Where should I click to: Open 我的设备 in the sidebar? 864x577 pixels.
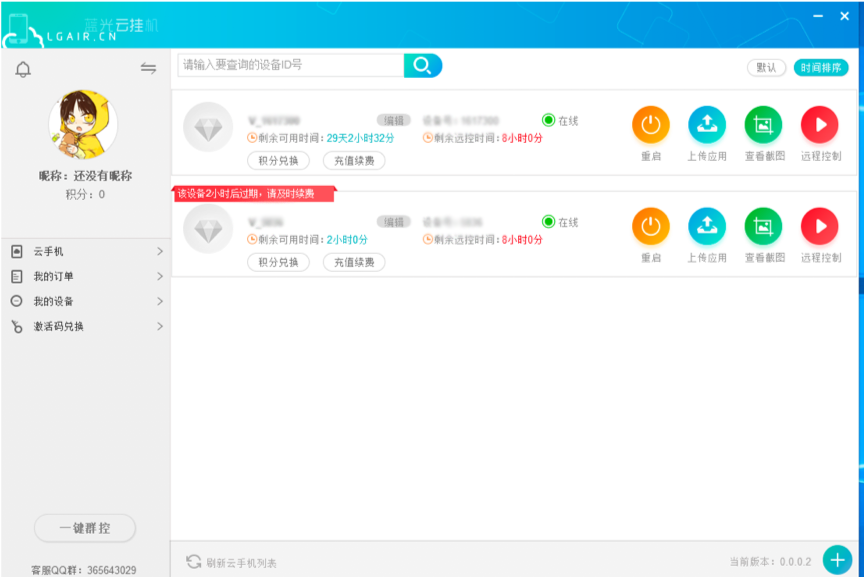(x=85, y=302)
